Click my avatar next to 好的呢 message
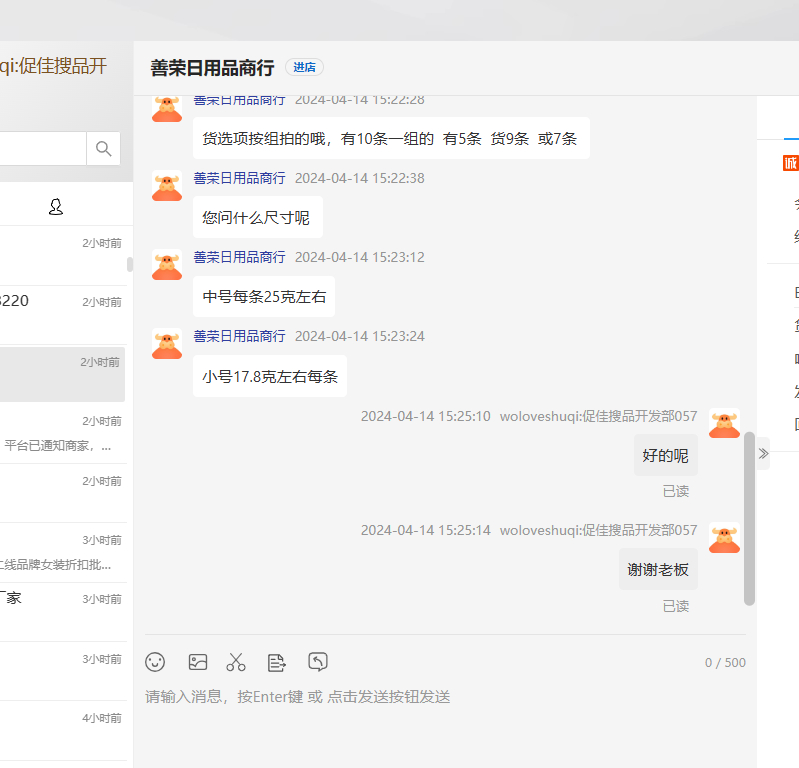Screen dimensions: 799x768 [x=724, y=423]
